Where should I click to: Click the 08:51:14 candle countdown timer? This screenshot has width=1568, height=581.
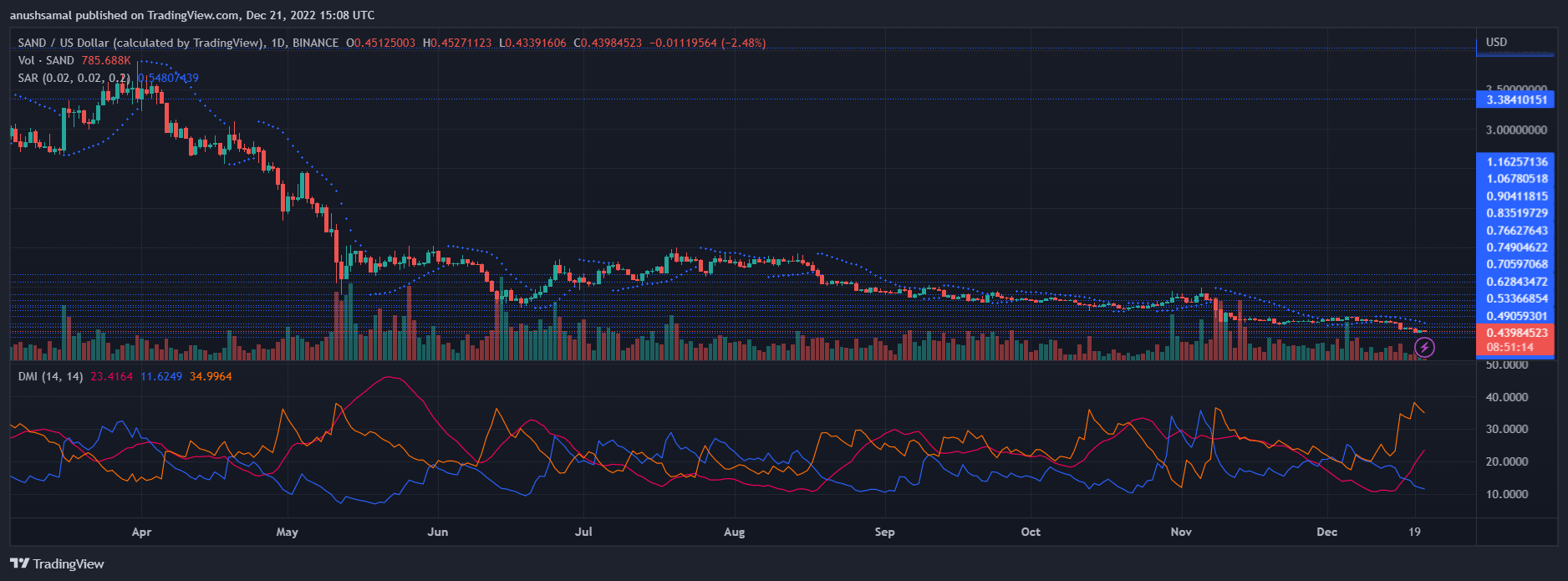coord(1509,347)
